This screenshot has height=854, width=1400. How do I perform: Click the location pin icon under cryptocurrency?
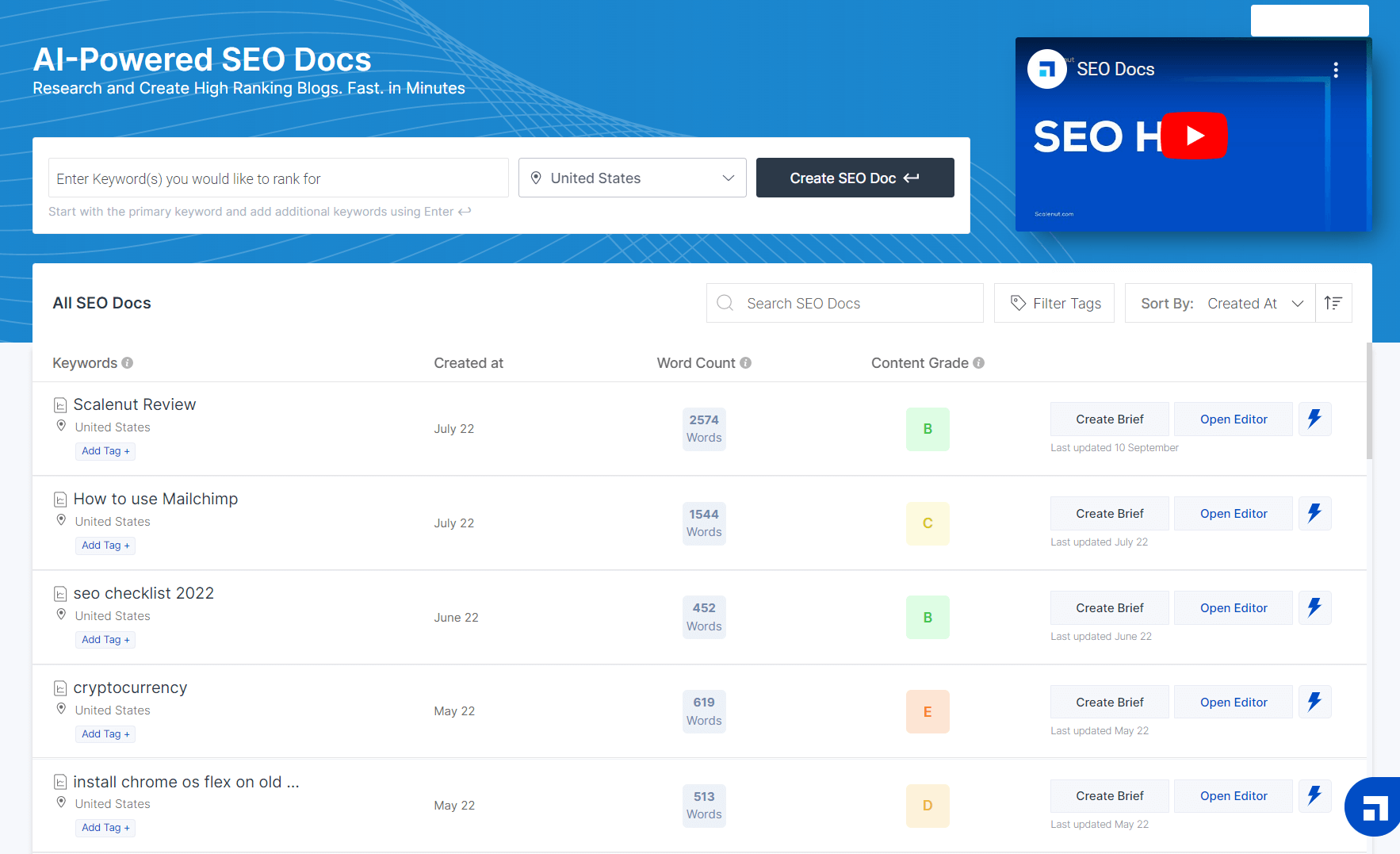click(x=61, y=708)
